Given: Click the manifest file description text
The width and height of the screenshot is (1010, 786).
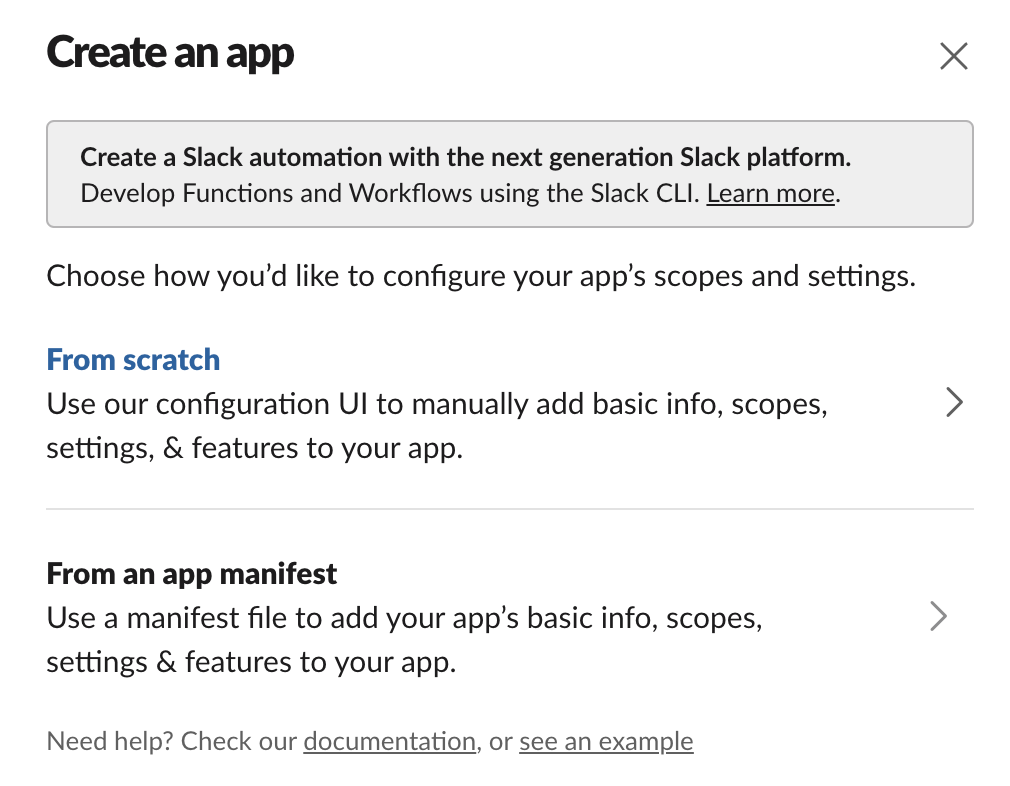Looking at the screenshot, I should coord(400,639).
